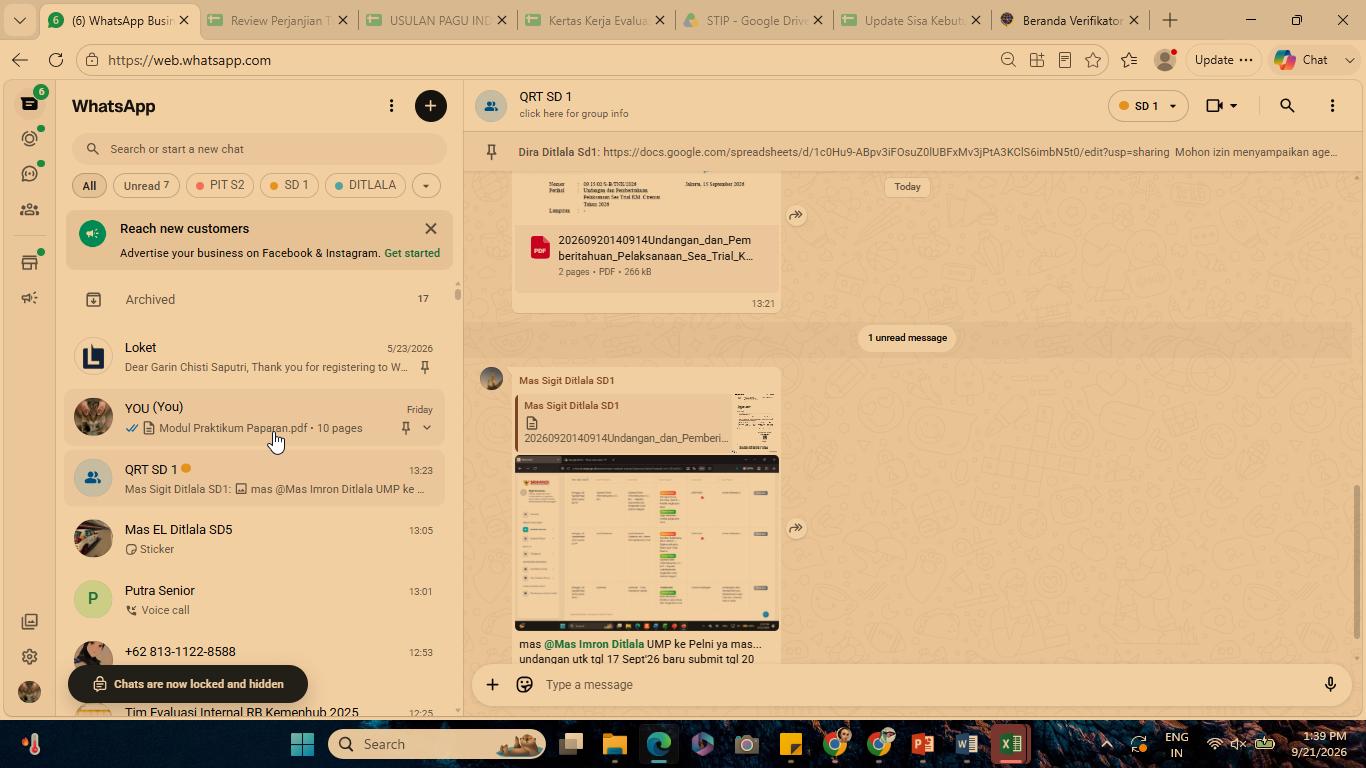
Task: Search inside the QRT SD 1 chat
Action: coord(1287,106)
